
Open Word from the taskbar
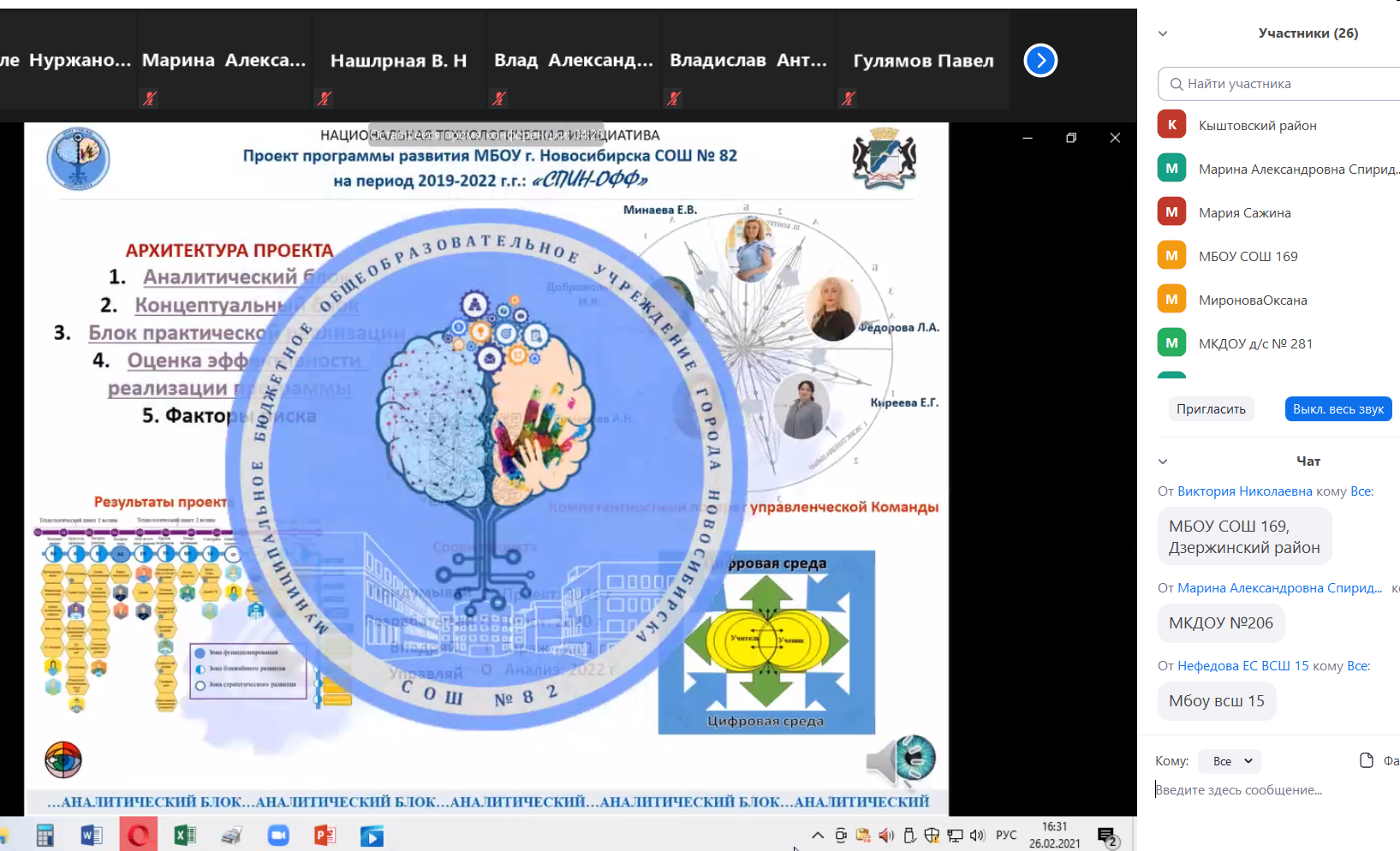(x=92, y=836)
